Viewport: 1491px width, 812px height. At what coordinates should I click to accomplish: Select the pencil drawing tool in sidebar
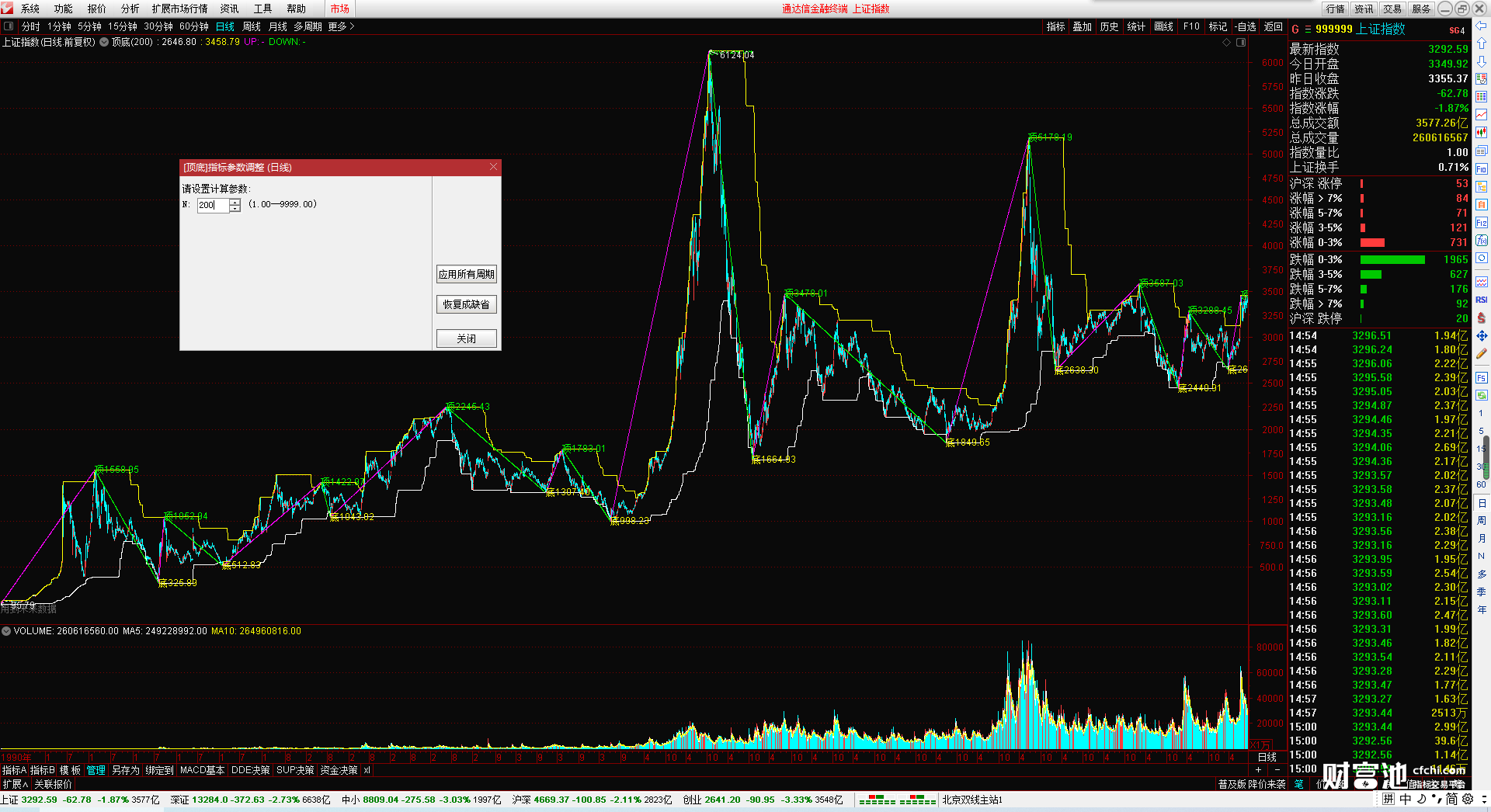pyautogui.click(x=1482, y=354)
